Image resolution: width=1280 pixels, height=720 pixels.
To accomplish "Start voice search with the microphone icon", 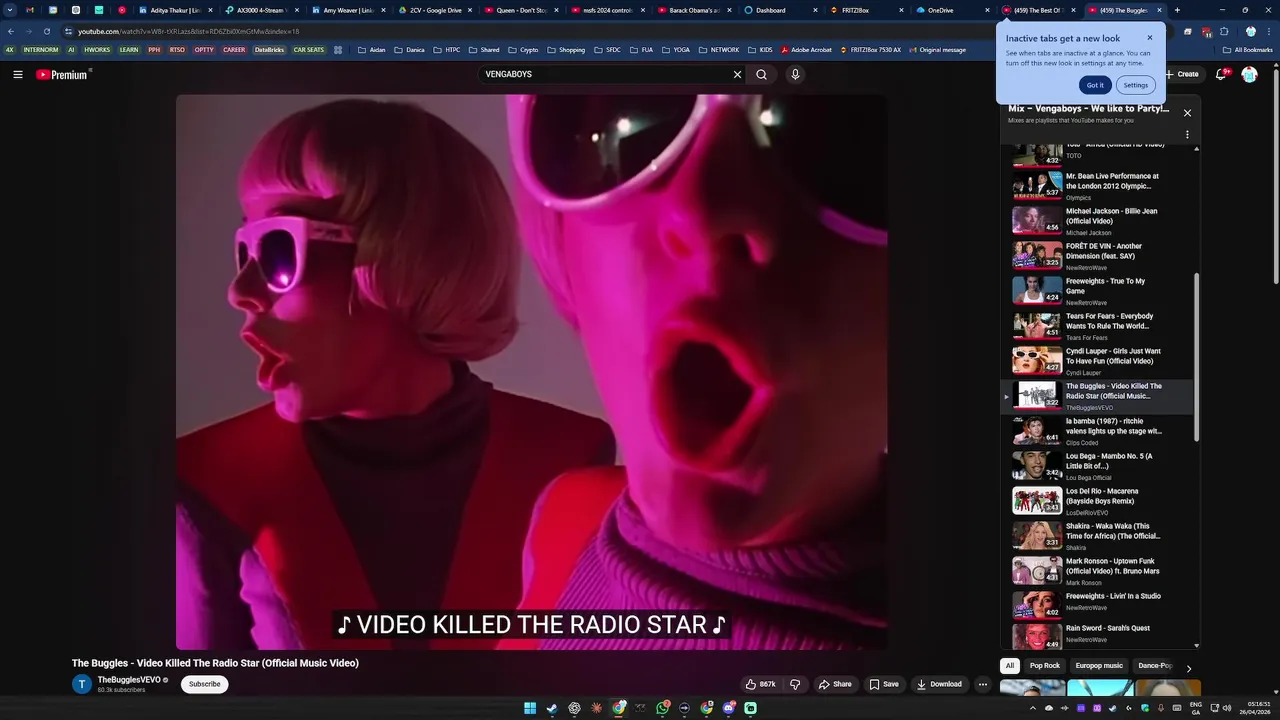I will pyautogui.click(x=795, y=74).
